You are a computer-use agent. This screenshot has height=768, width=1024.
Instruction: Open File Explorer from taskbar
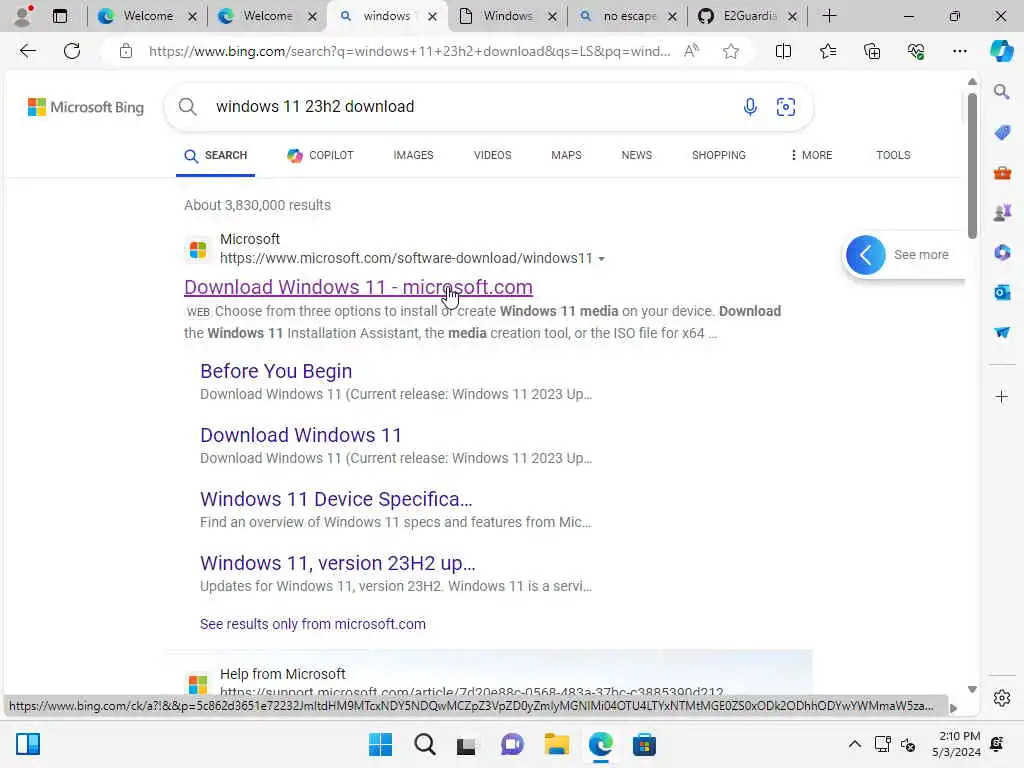pos(556,744)
